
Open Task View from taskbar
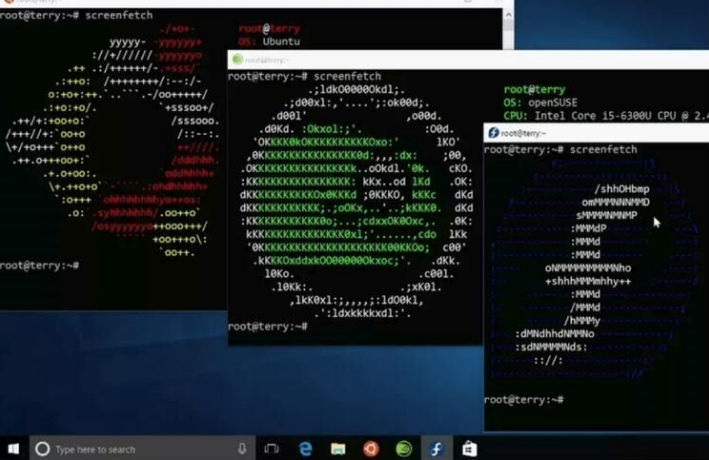point(271,449)
